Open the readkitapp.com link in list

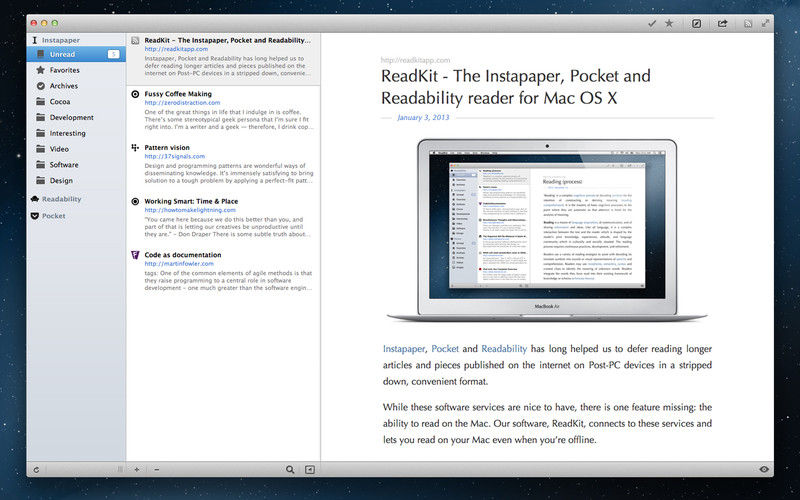[x=176, y=49]
